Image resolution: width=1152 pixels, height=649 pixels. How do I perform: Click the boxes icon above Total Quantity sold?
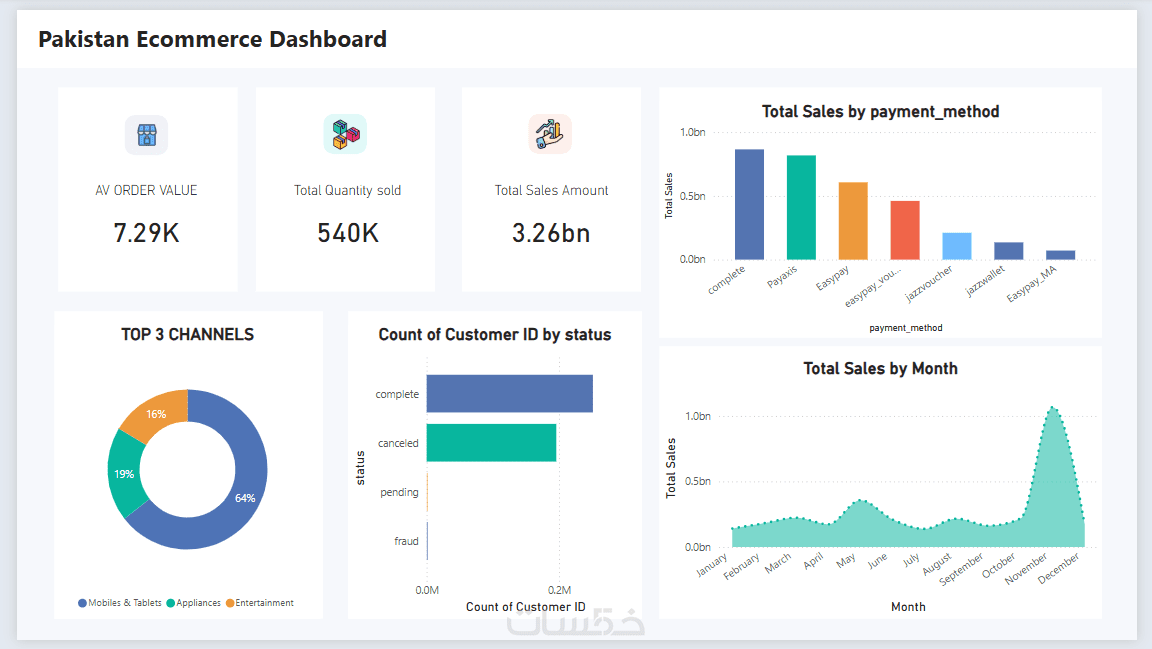(x=345, y=135)
